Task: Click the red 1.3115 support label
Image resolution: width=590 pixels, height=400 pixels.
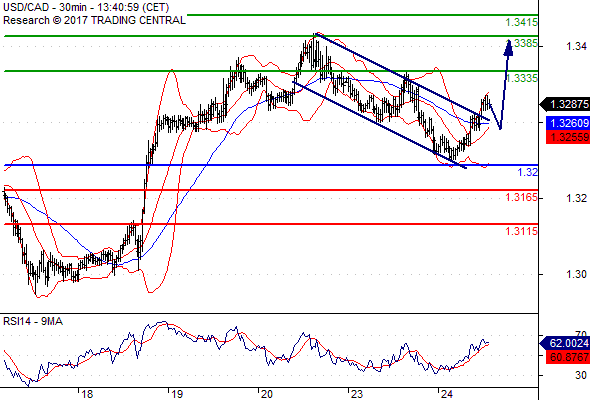Action: [x=522, y=231]
